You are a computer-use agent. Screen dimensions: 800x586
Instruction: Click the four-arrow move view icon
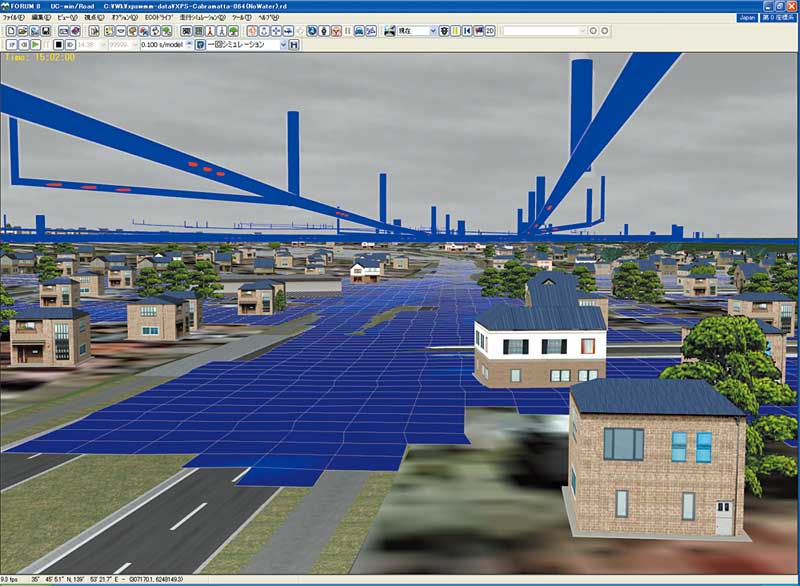[x=276, y=31]
